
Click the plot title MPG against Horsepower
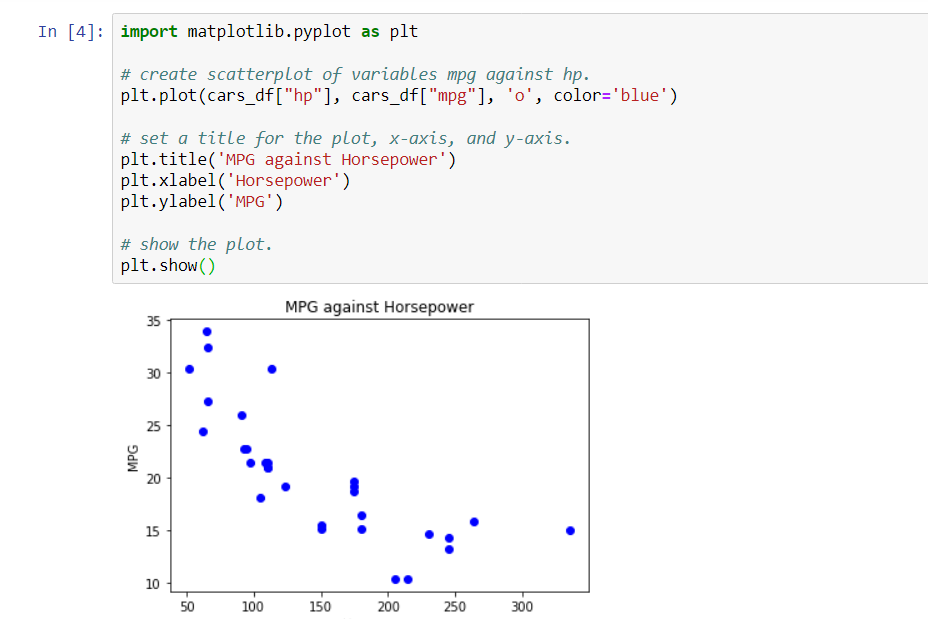[378, 307]
